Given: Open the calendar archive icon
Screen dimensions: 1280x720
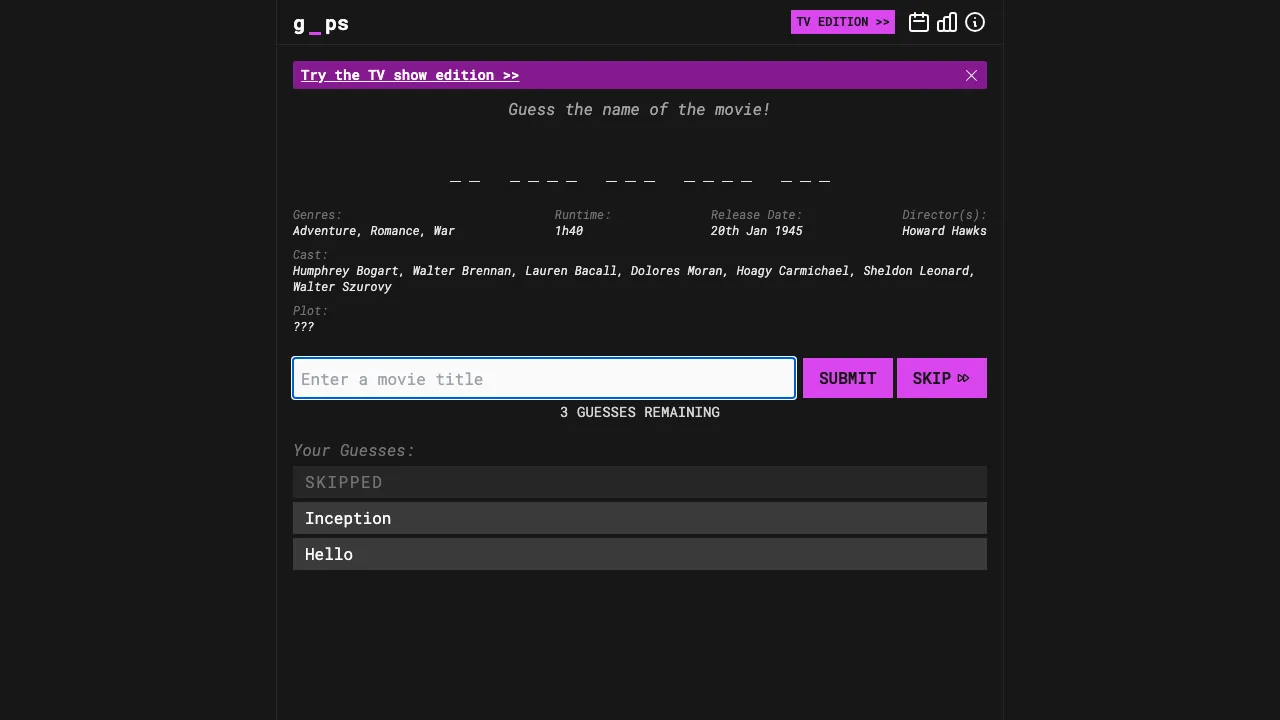Looking at the screenshot, I should pos(919,22).
